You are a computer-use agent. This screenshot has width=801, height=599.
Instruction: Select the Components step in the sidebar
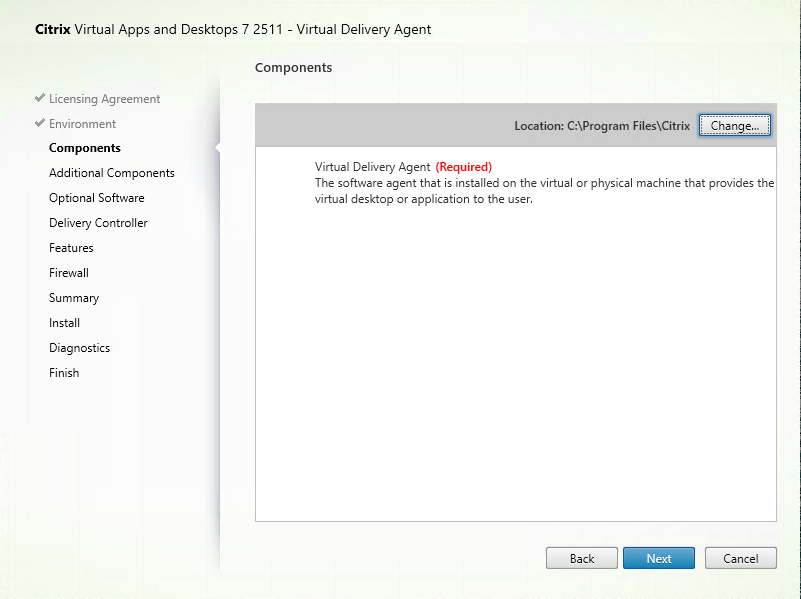[x=84, y=147]
